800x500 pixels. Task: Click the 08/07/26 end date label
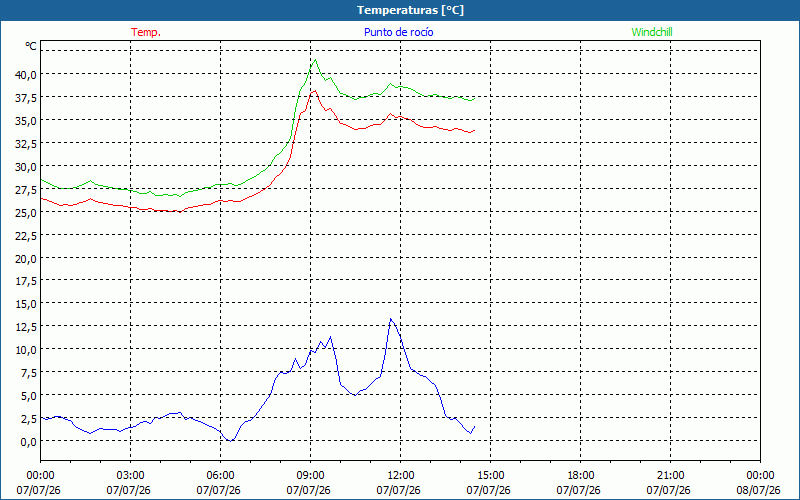[758, 490]
